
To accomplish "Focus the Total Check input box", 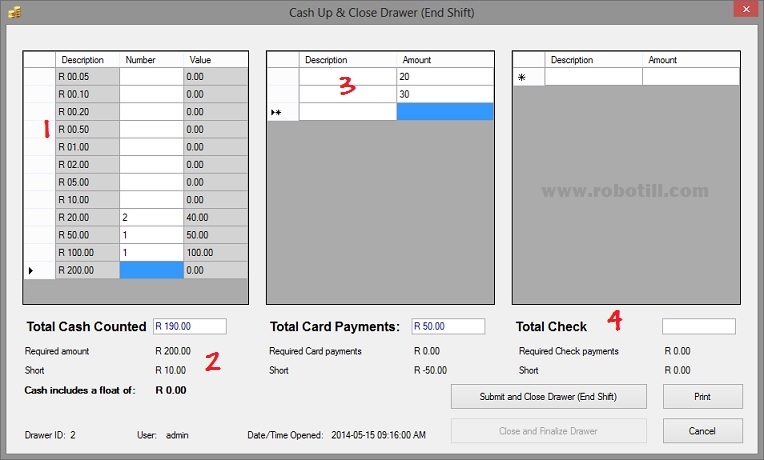I will [x=698, y=326].
